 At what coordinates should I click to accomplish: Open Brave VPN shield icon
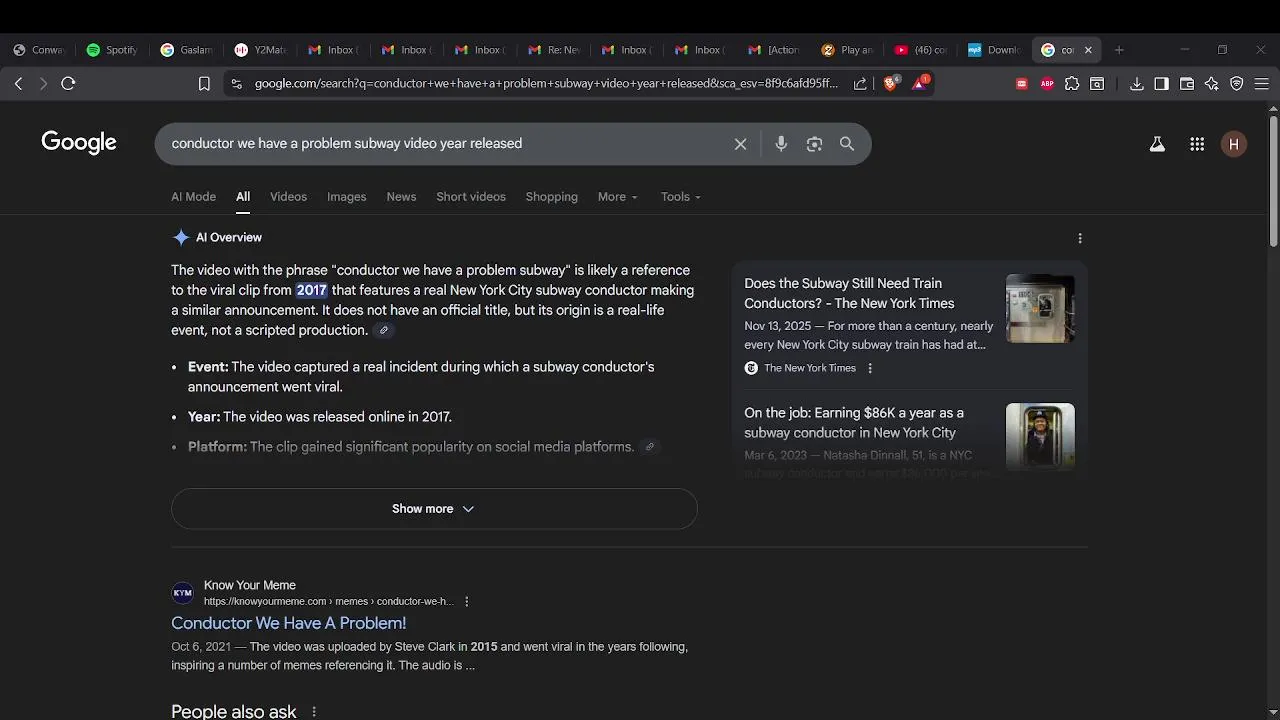click(1237, 84)
